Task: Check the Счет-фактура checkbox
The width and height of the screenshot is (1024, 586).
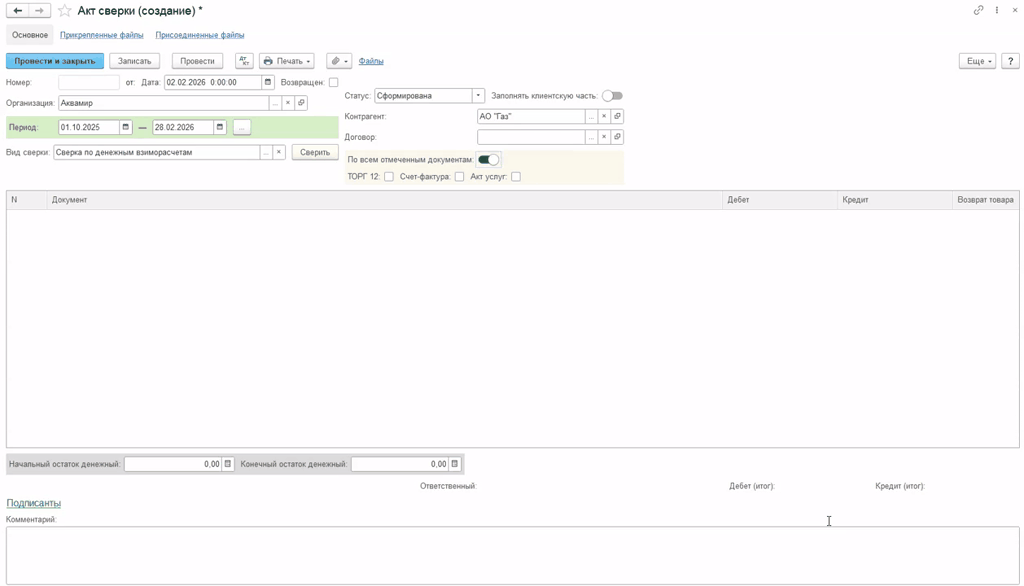Action: point(459,177)
